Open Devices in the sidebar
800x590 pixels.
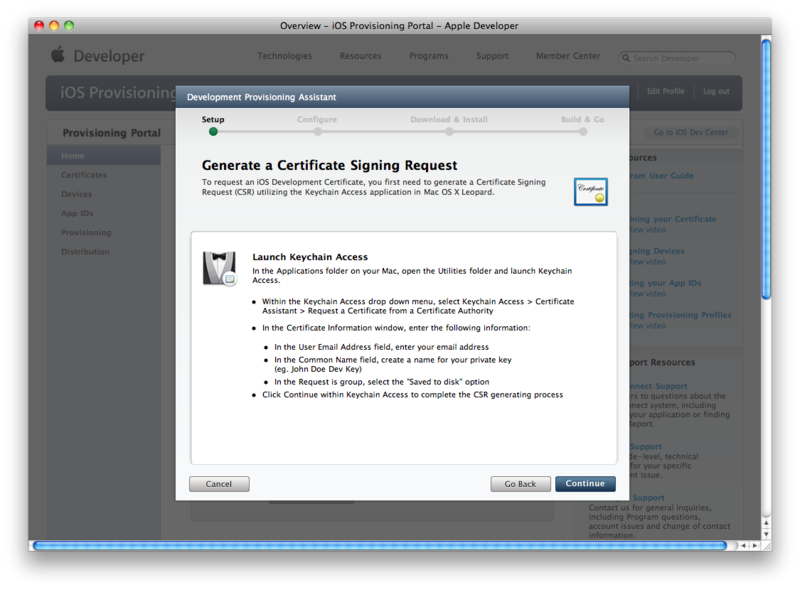[x=77, y=194]
